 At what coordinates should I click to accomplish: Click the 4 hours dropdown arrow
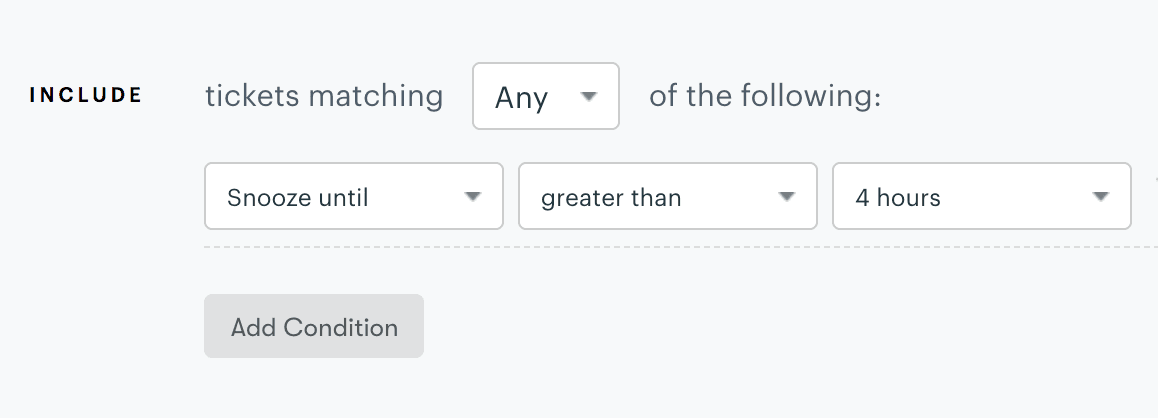point(1101,197)
